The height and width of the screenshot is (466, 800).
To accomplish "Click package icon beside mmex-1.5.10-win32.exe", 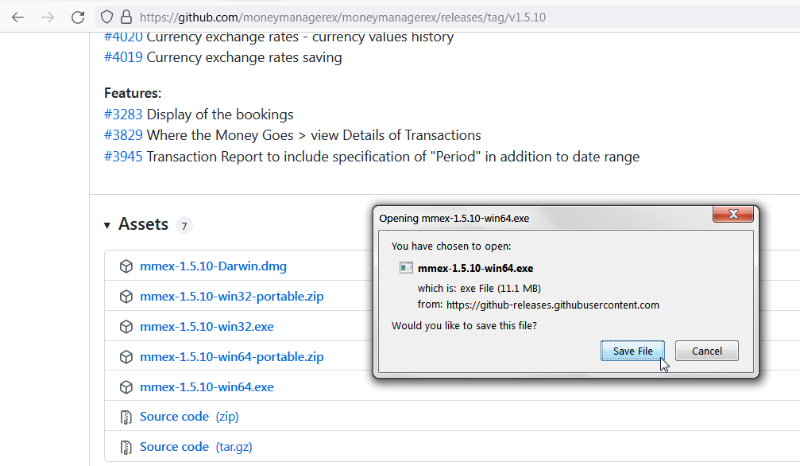I will [126, 327].
